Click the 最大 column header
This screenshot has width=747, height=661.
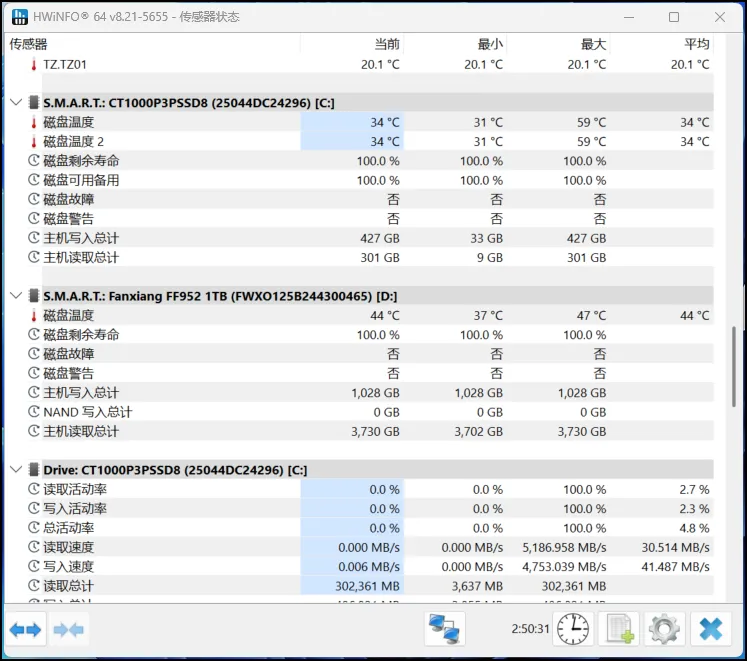click(x=594, y=44)
